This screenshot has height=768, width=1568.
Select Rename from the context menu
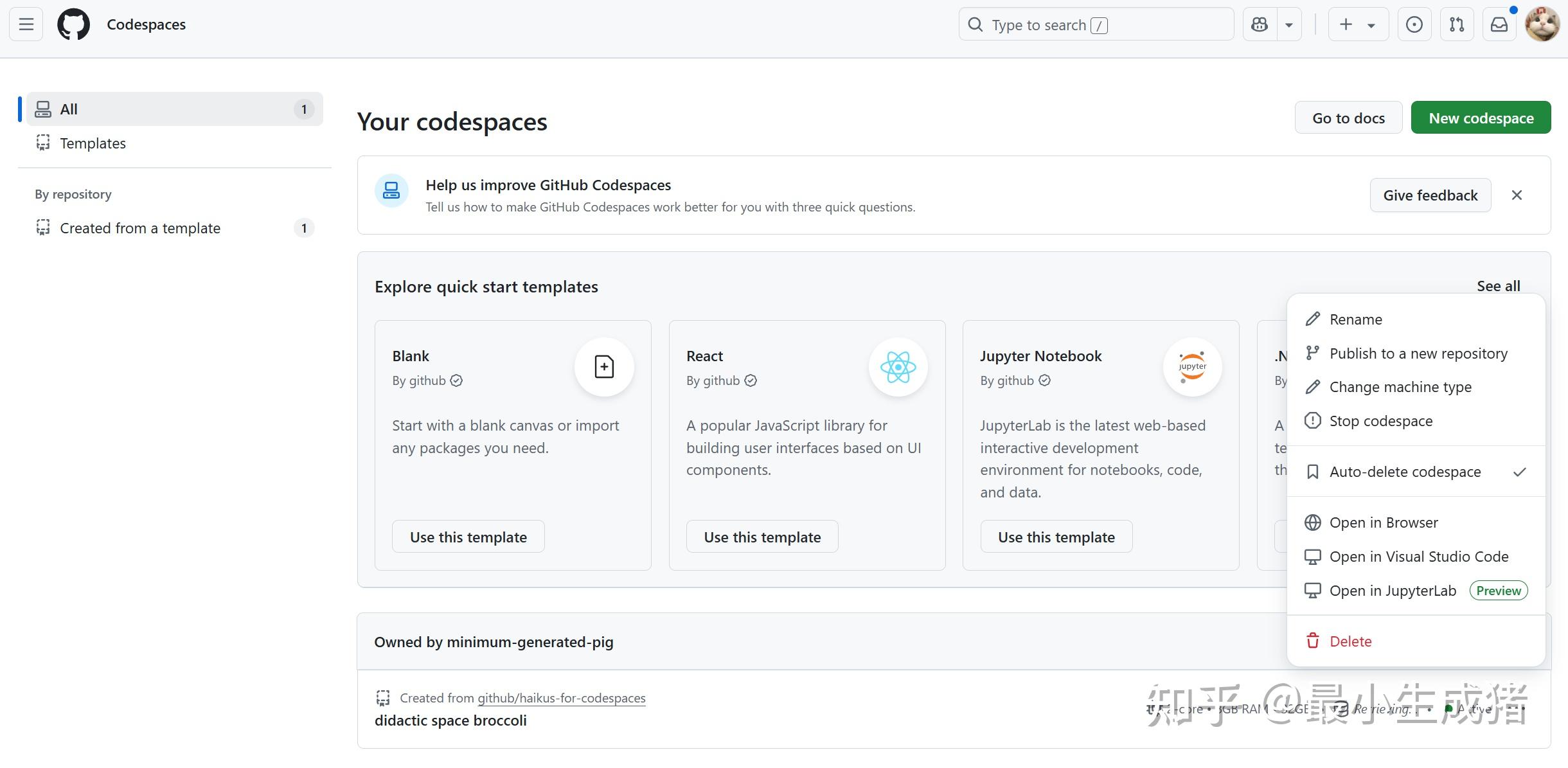pyautogui.click(x=1355, y=319)
